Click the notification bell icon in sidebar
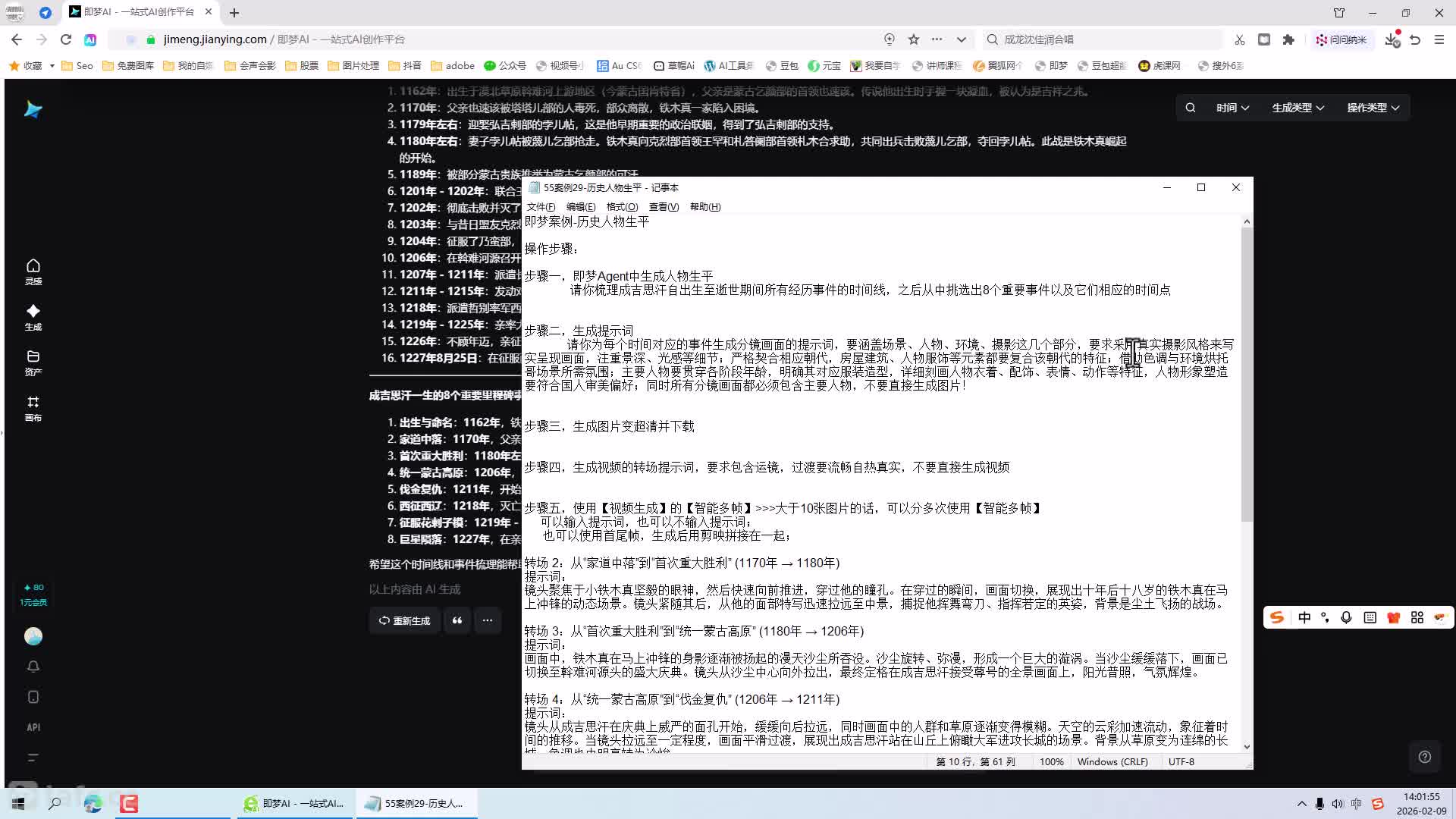 pos(33,667)
